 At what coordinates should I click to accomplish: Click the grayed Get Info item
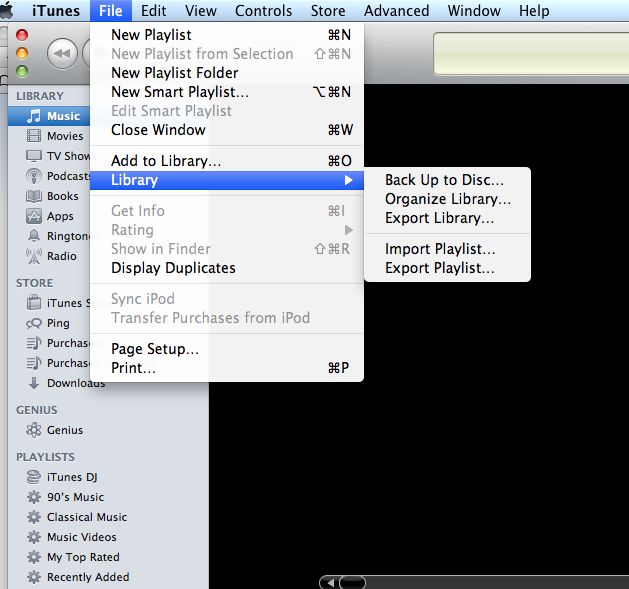pyautogui.click(x=227, y=211)
